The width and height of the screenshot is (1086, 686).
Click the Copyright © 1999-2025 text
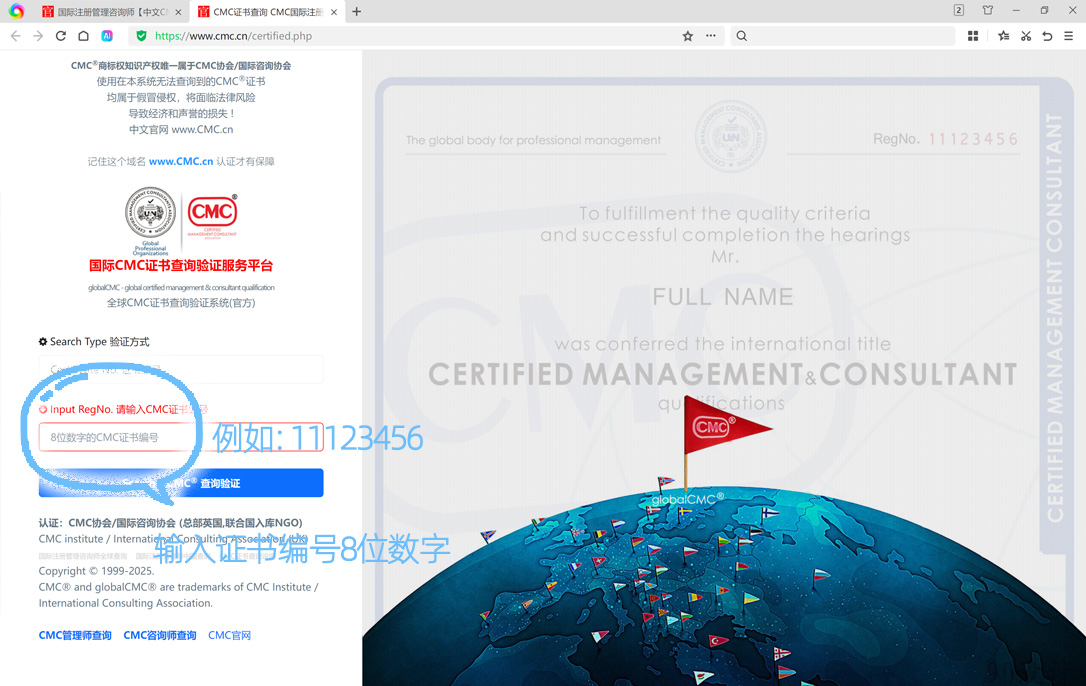[96, 571]
